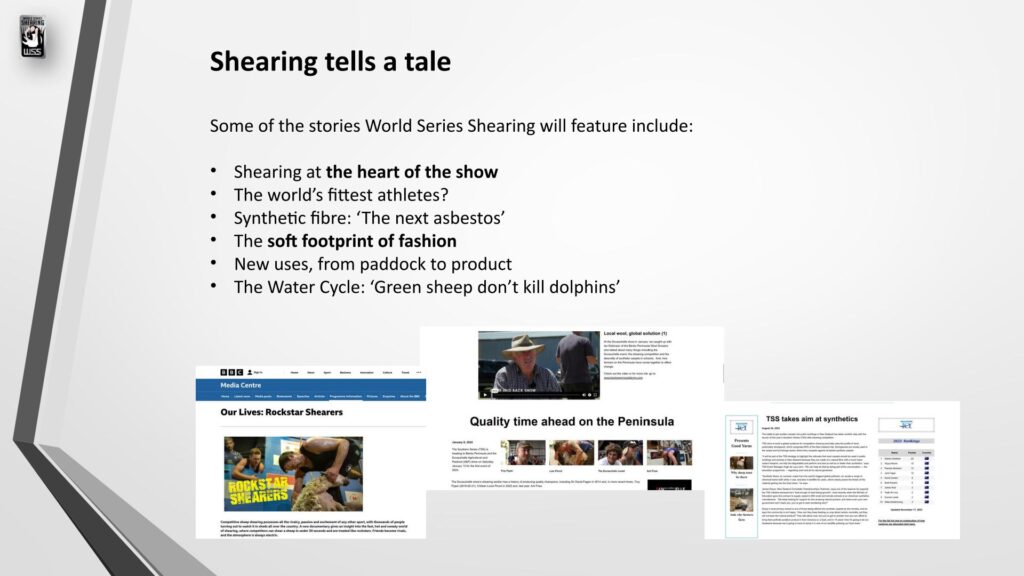Viewport: 1024px width, 576px height.
Task: Click Quality time ahead on the Peninsula headline
Action: point(572,421)
